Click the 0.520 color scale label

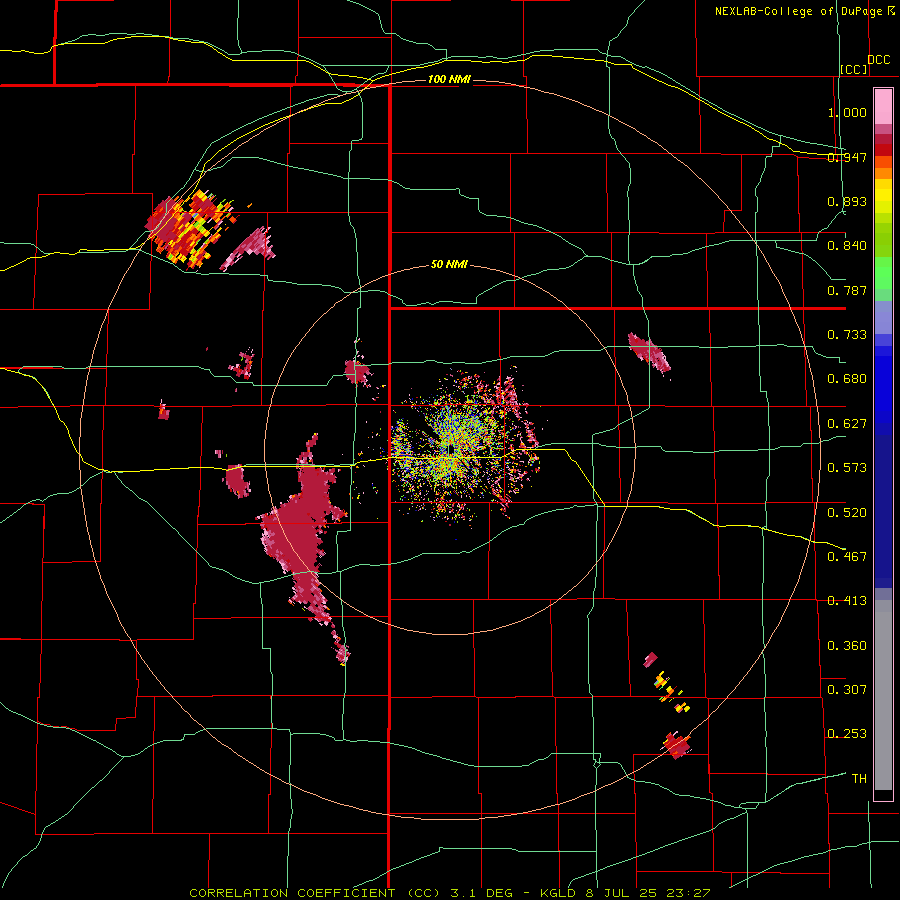[x=847, y=513]
